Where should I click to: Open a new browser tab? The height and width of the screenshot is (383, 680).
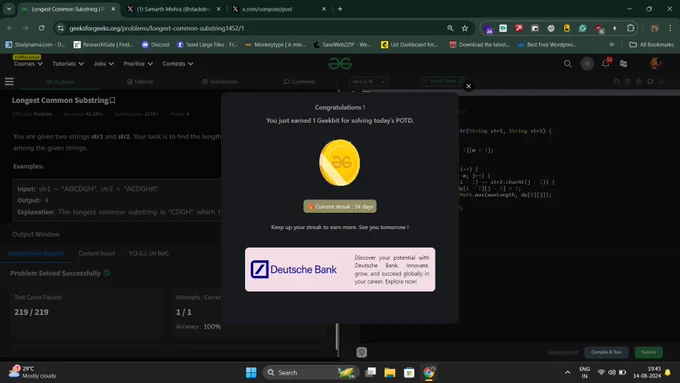pos(340,9)
